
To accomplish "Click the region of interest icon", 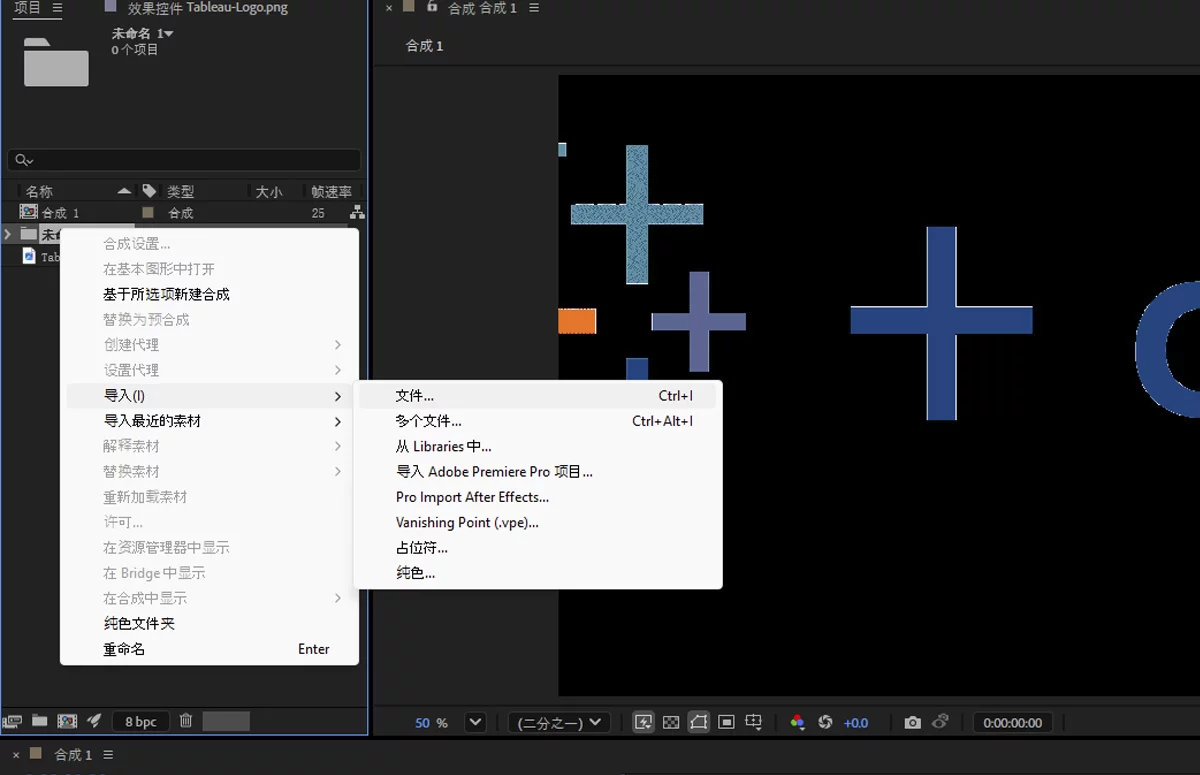I will tap(727, 722).
